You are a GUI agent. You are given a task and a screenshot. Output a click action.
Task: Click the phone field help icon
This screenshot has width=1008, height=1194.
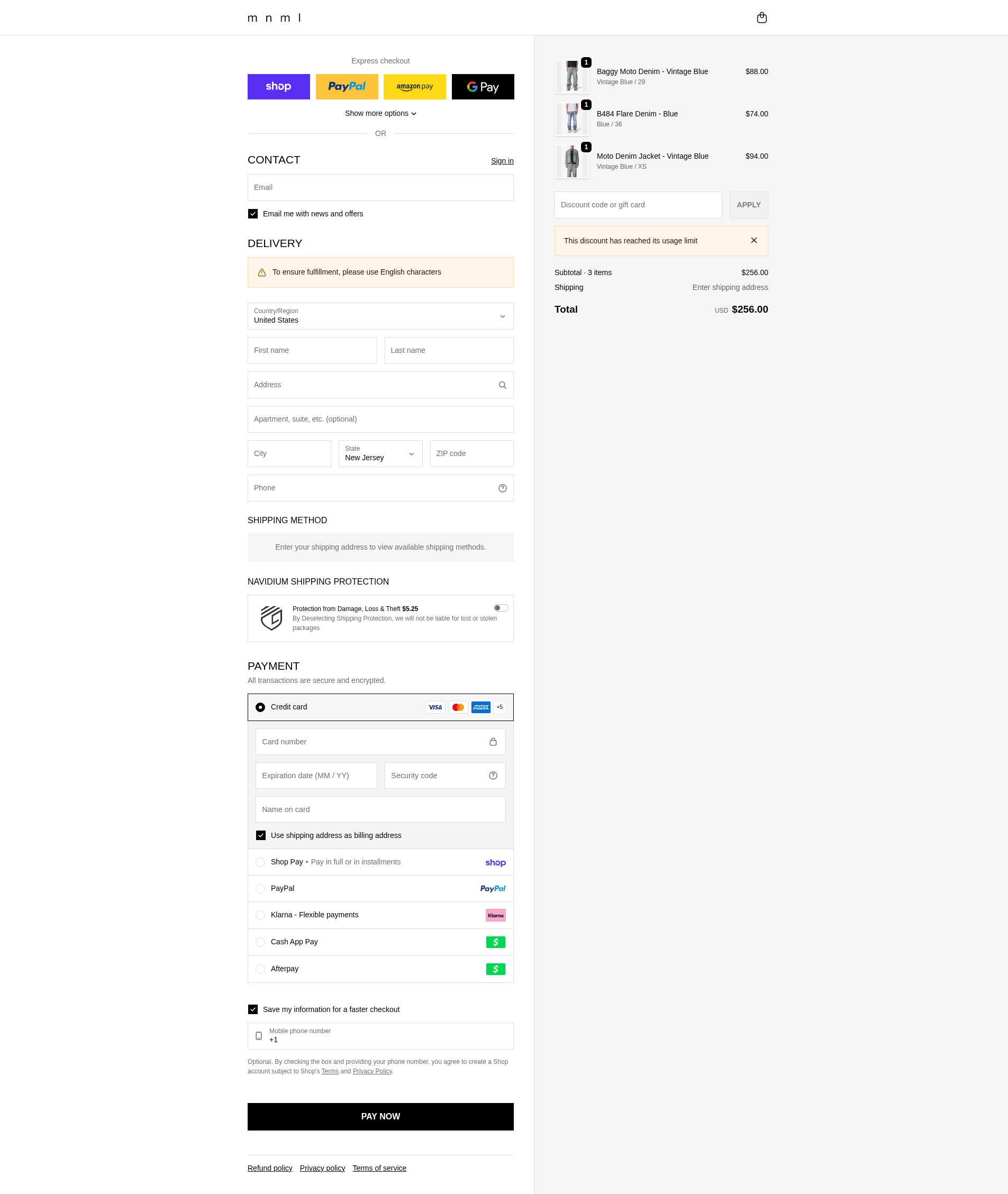(502, 488)
